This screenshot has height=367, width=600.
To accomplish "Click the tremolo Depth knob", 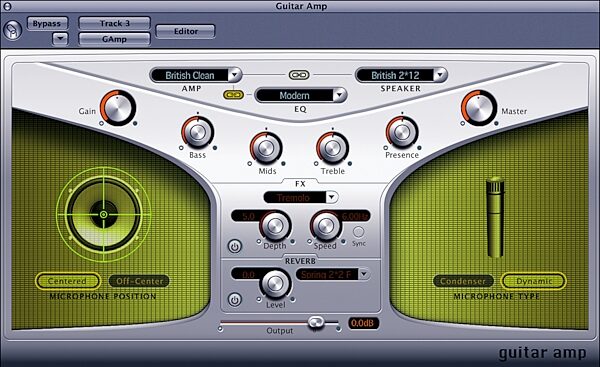I will click(275, 226).
